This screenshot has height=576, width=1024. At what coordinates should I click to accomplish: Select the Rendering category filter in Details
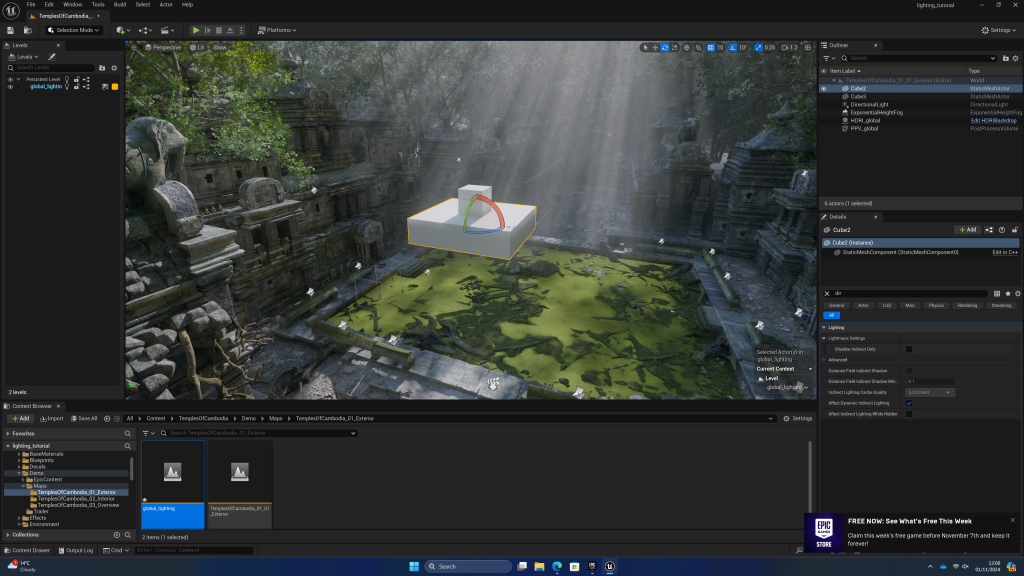967,306
